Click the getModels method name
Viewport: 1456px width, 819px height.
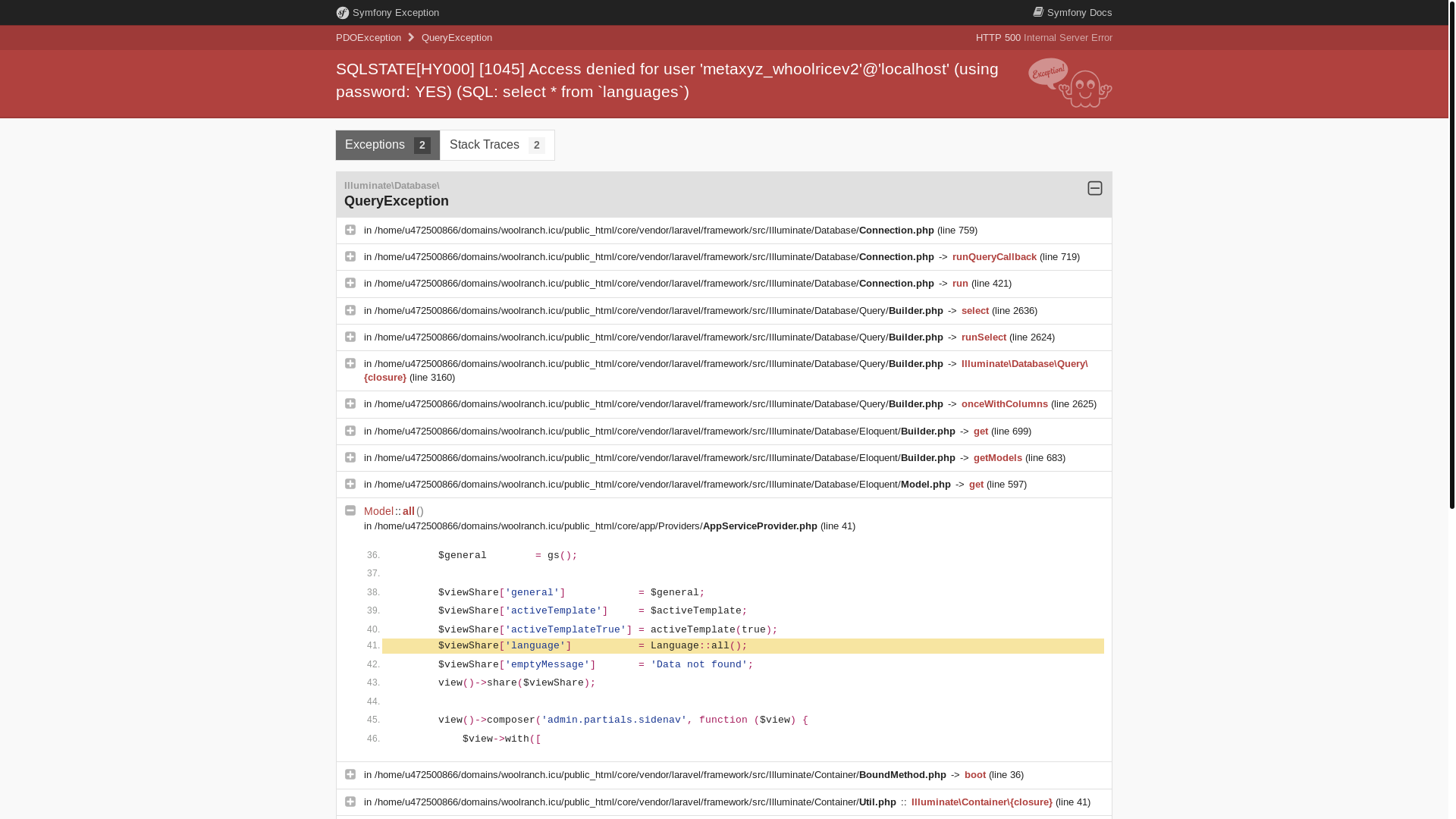[998, 457]
